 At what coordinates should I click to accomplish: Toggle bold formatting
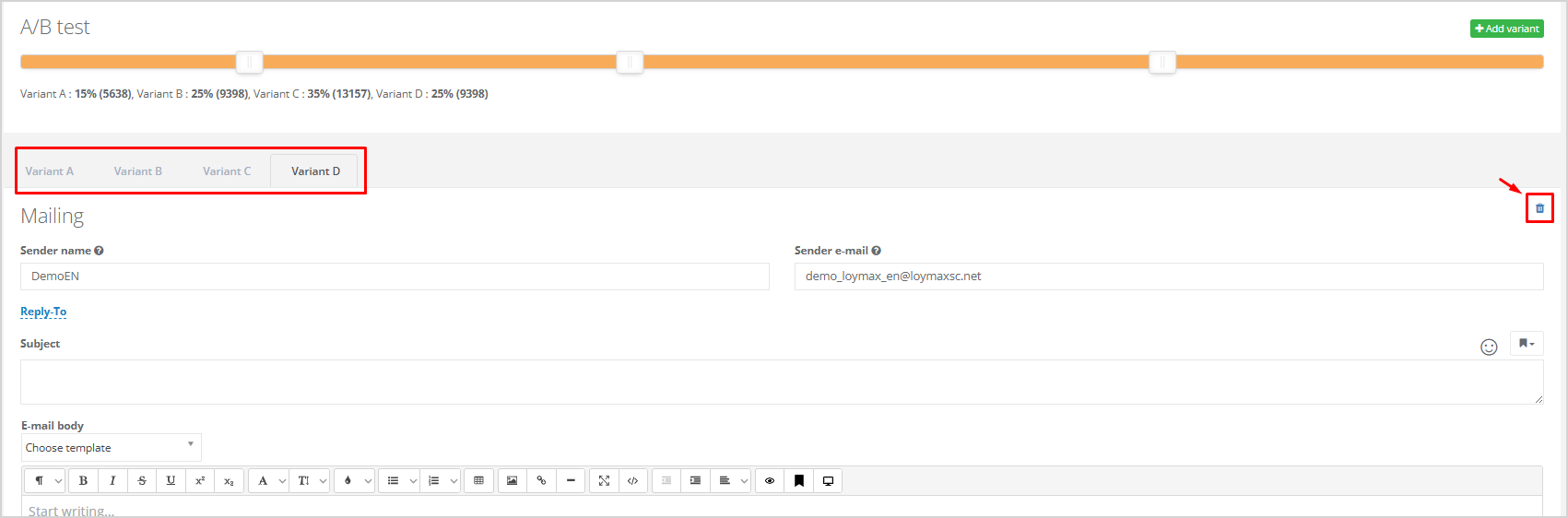click(83, 481)
